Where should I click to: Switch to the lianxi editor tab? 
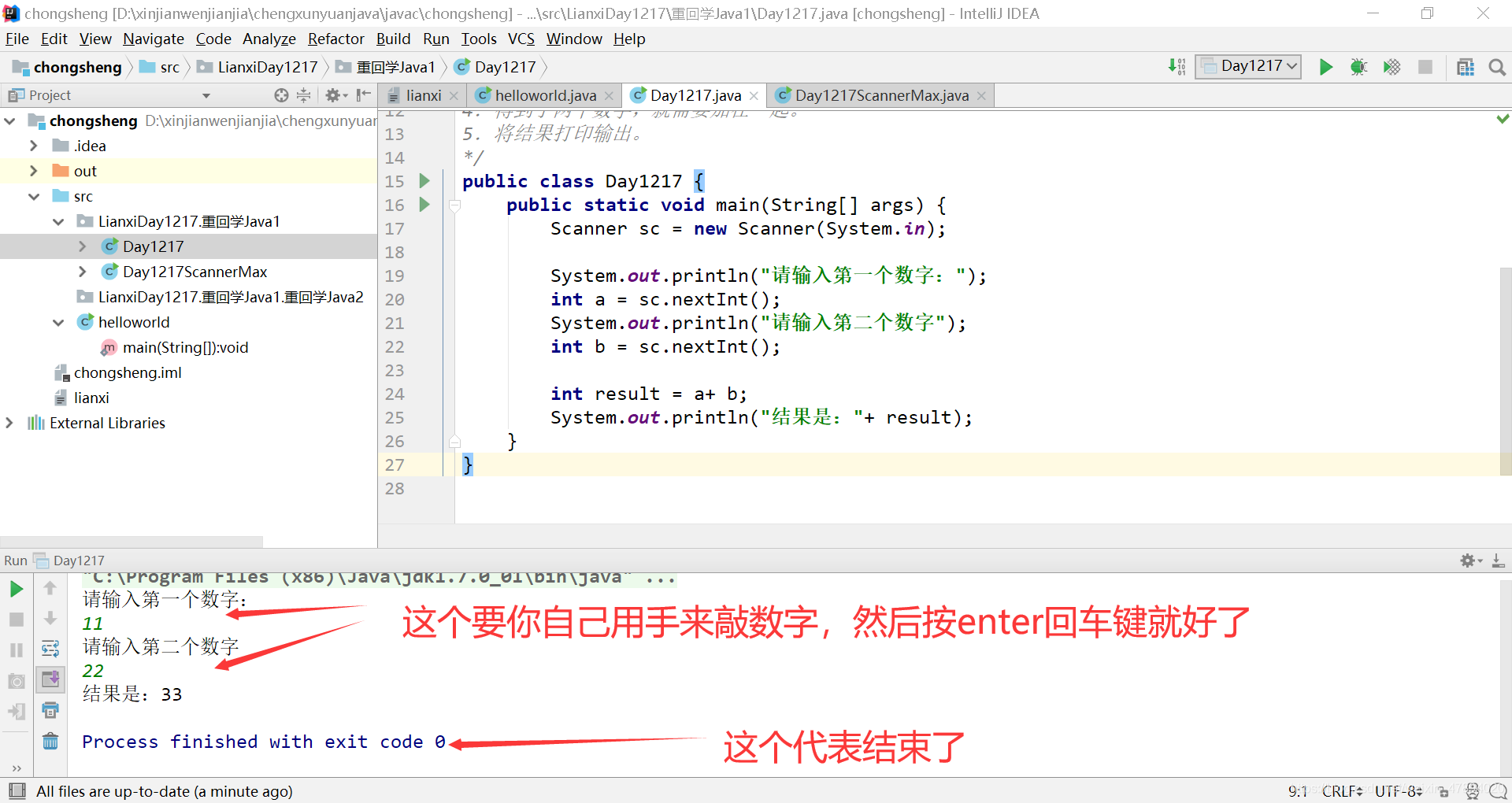423,95
